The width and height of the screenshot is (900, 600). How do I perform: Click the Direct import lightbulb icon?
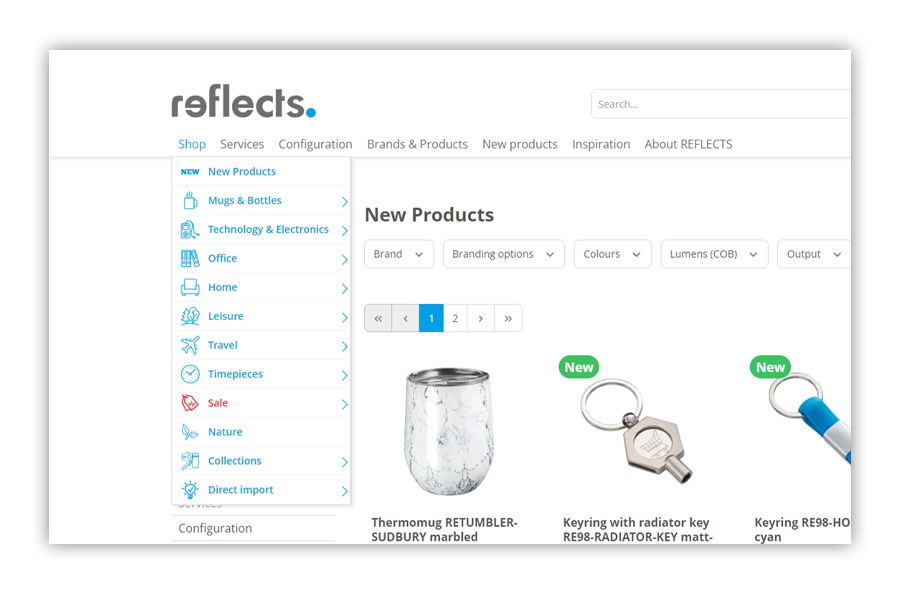(190, 490)
